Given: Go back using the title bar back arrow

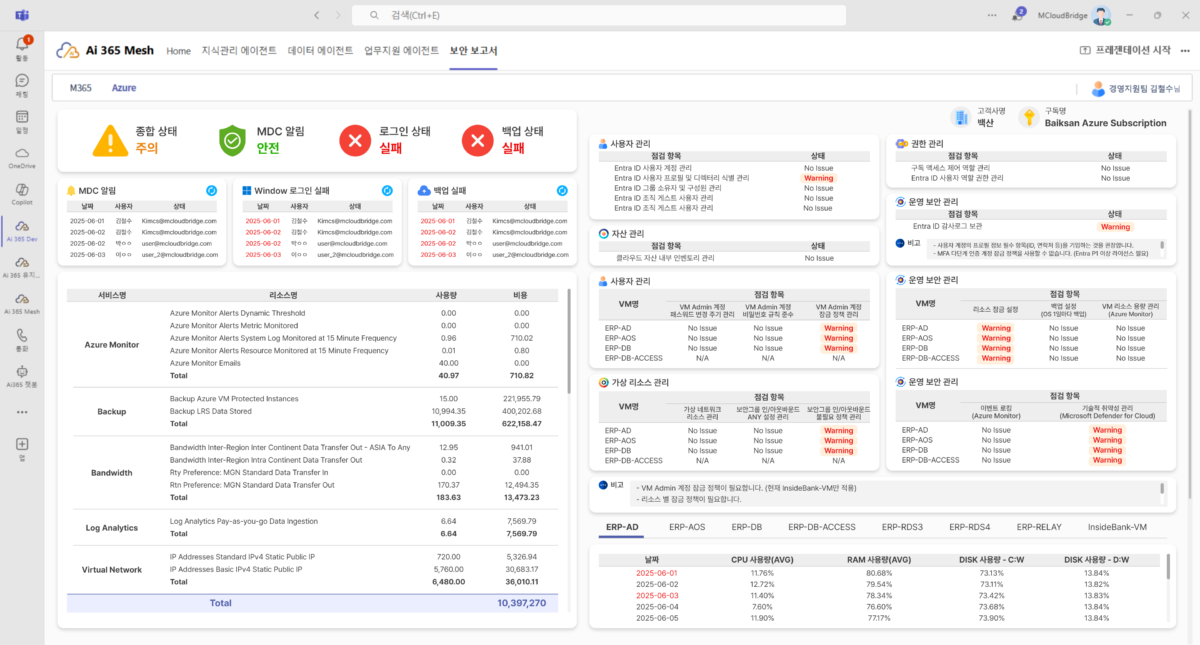Looking at the screenshot, I should tap(317, 15).
